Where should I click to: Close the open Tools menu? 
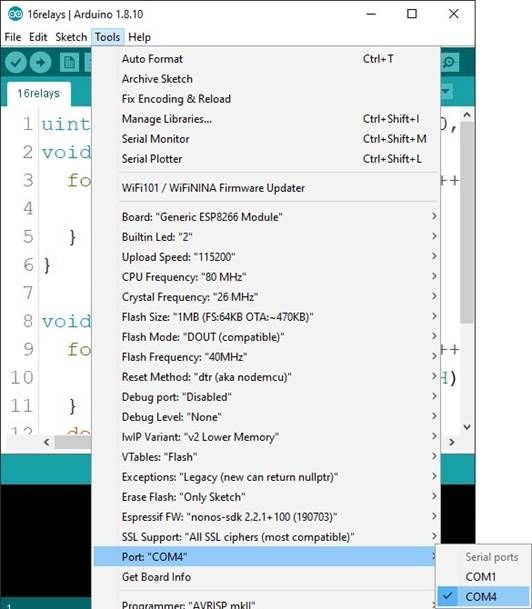[108, 37]
